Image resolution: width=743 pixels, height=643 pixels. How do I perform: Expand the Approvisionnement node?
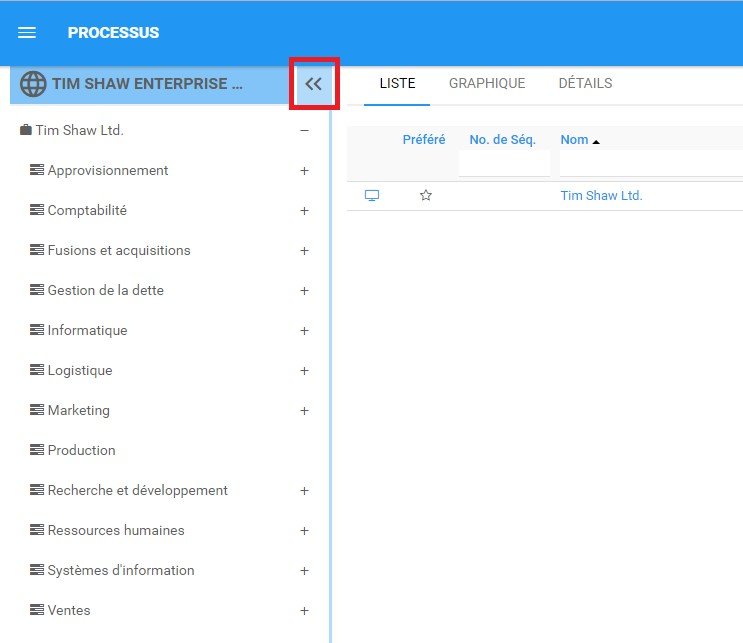305,171
